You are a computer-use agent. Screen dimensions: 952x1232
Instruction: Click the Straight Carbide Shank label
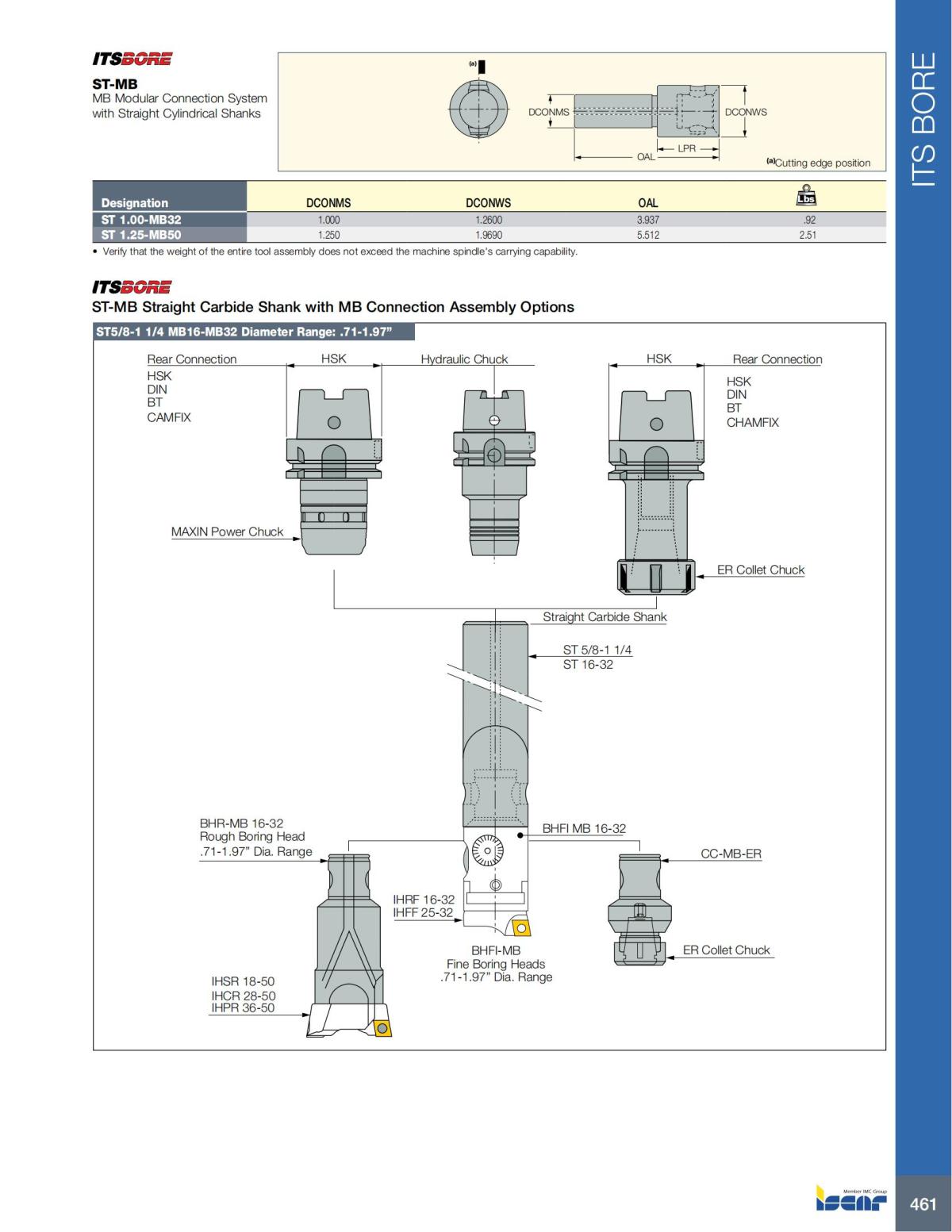(605, 616)
